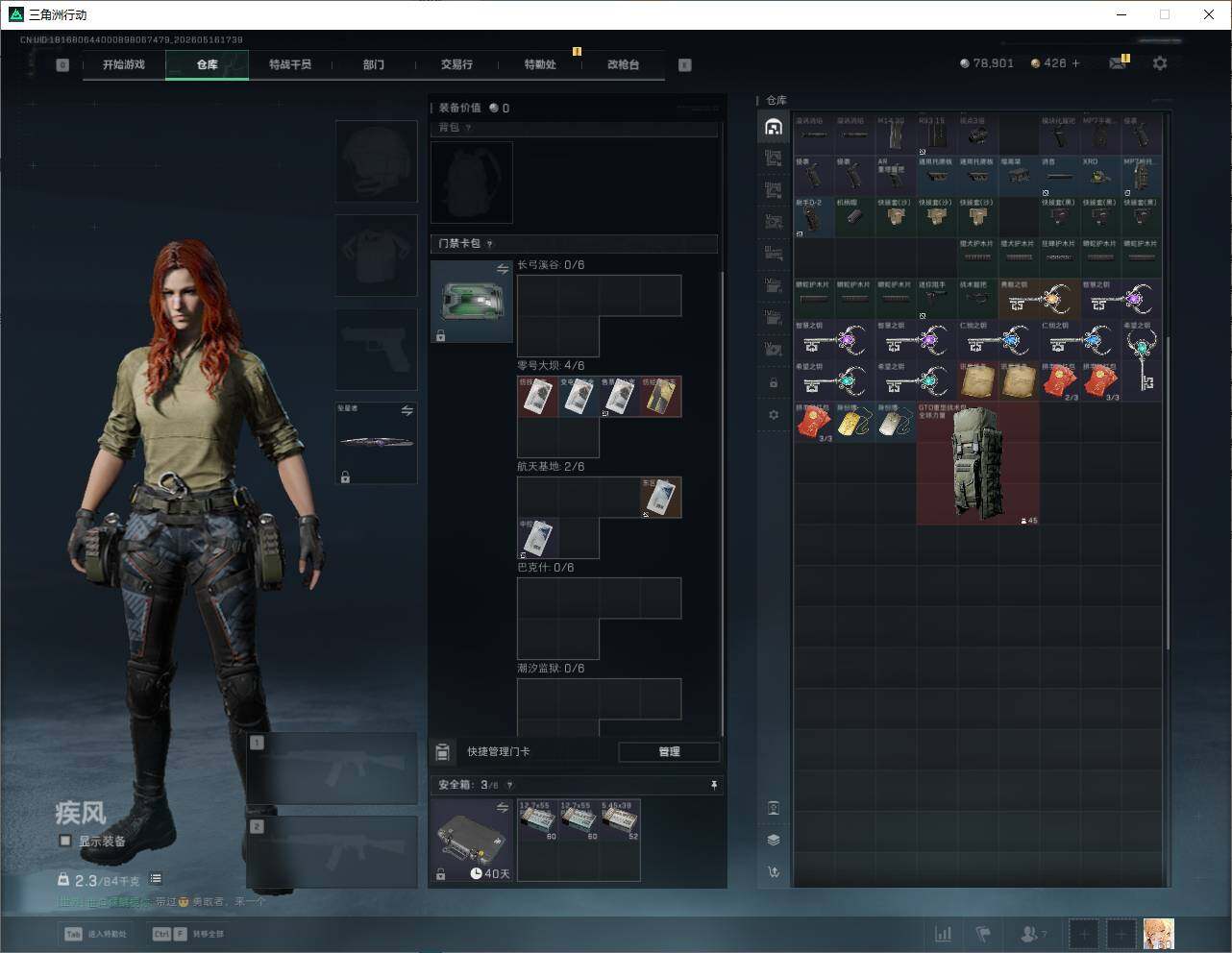Screen dimensions: 1232x953
Task: Select the melee knife equipment slot
Action: (376, 443)
